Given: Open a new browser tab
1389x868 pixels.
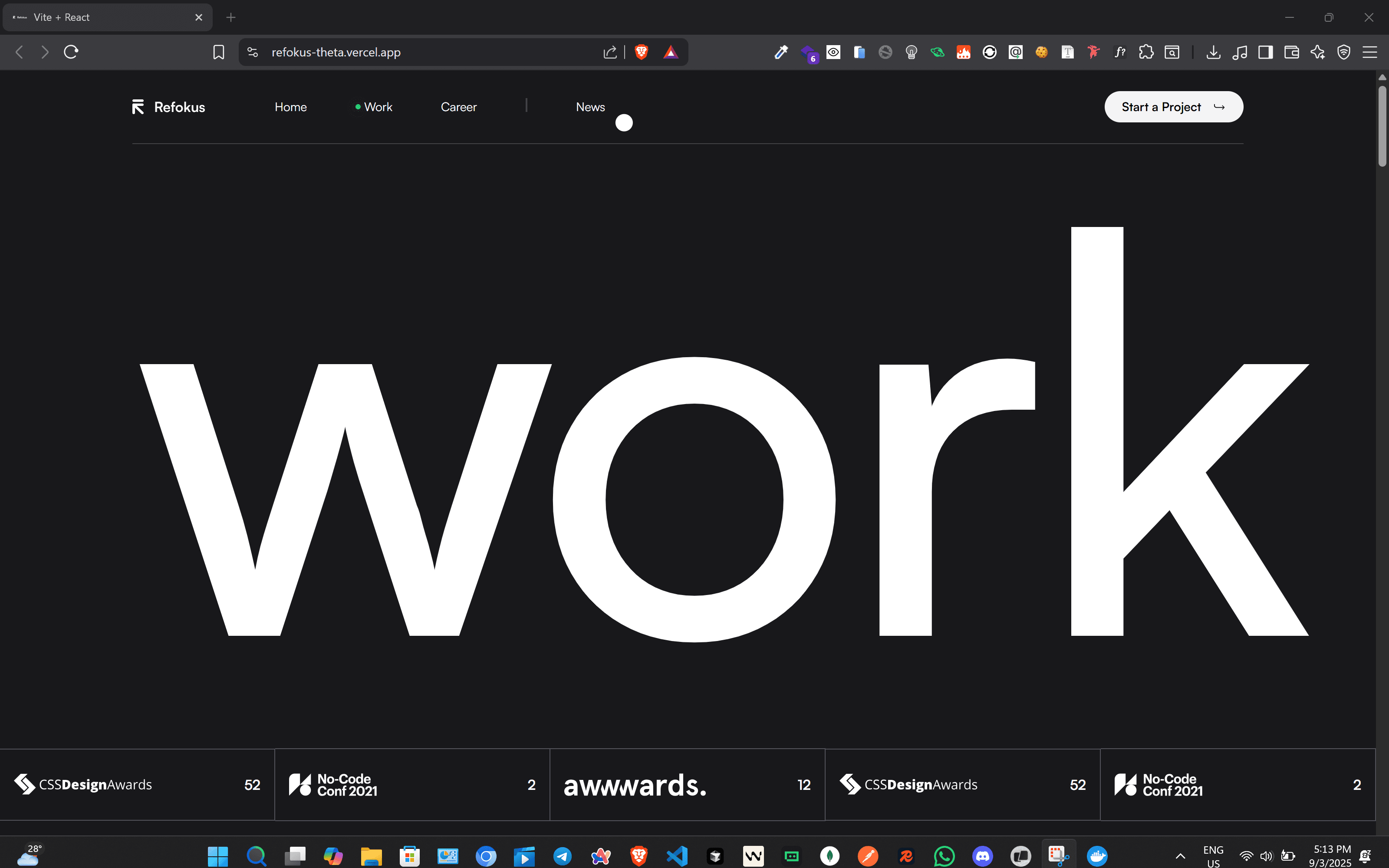Looking at the screenshot, I should (x=231, y=17).
